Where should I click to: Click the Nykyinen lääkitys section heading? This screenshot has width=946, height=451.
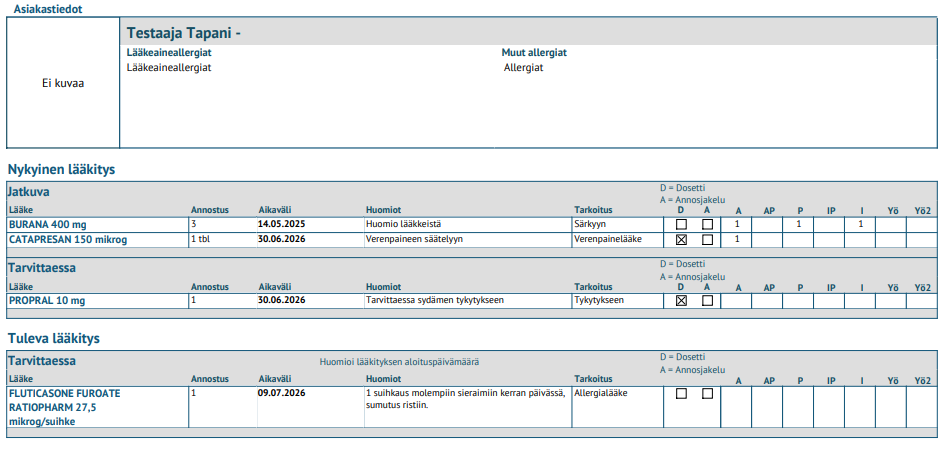click(61, 169)
